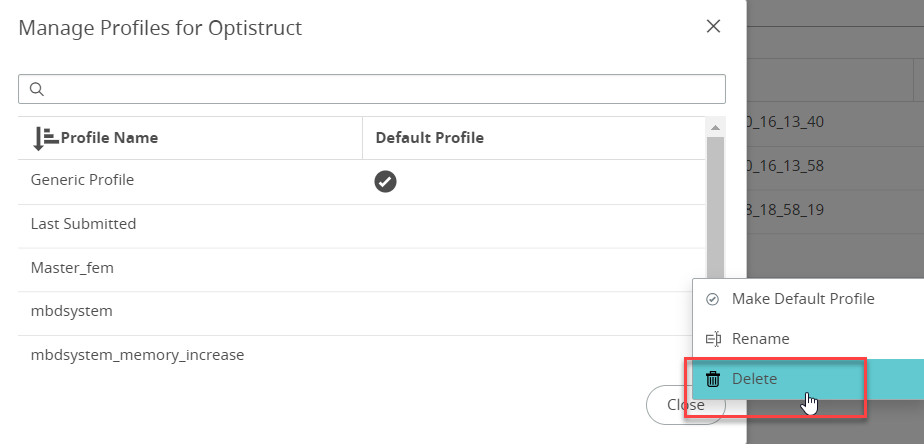The width and height of the screenshot is (924, 444).
Task: Click the Default Profile column header
Action: [x=429, y=138]
